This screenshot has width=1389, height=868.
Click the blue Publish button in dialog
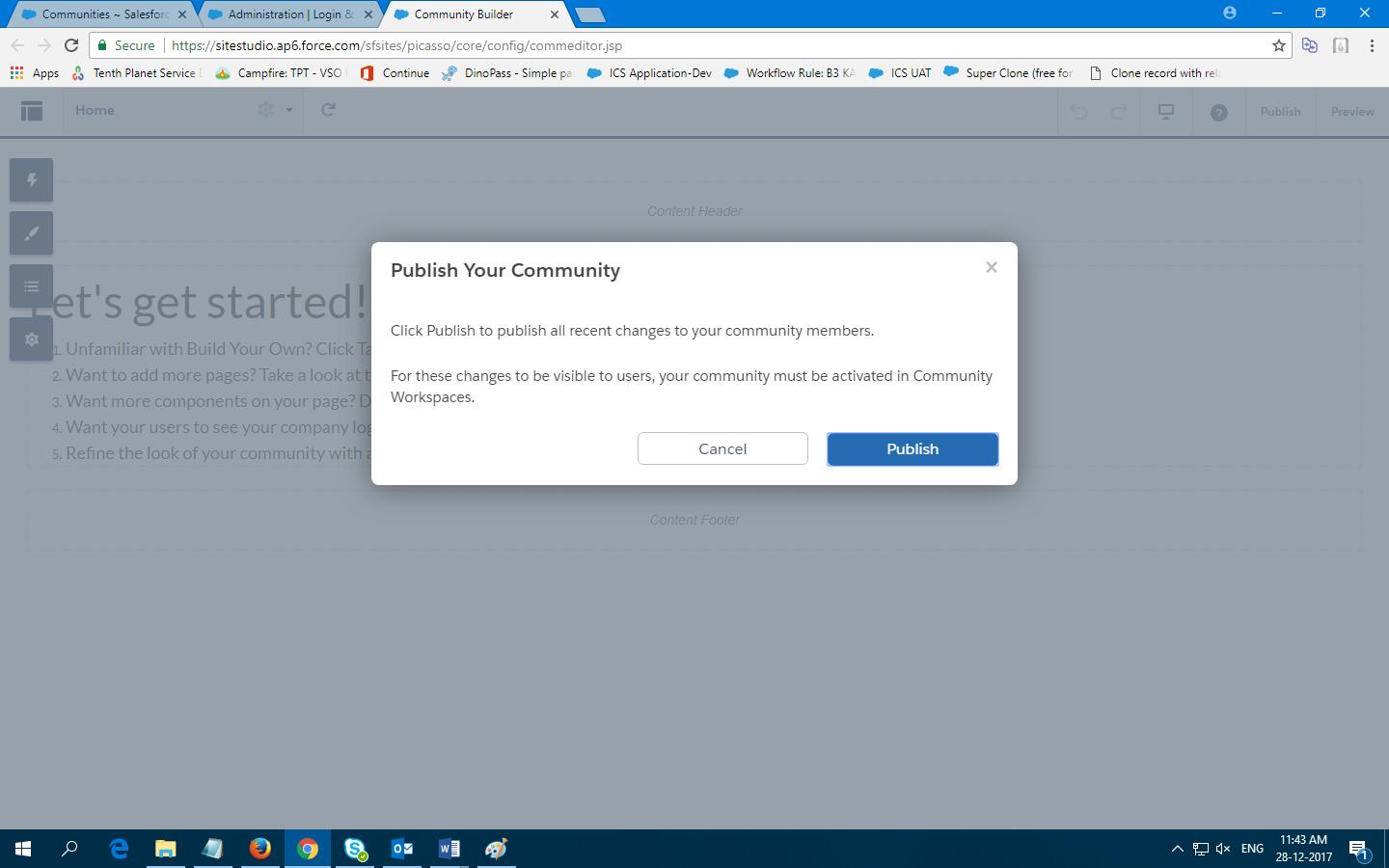[912, 448]
